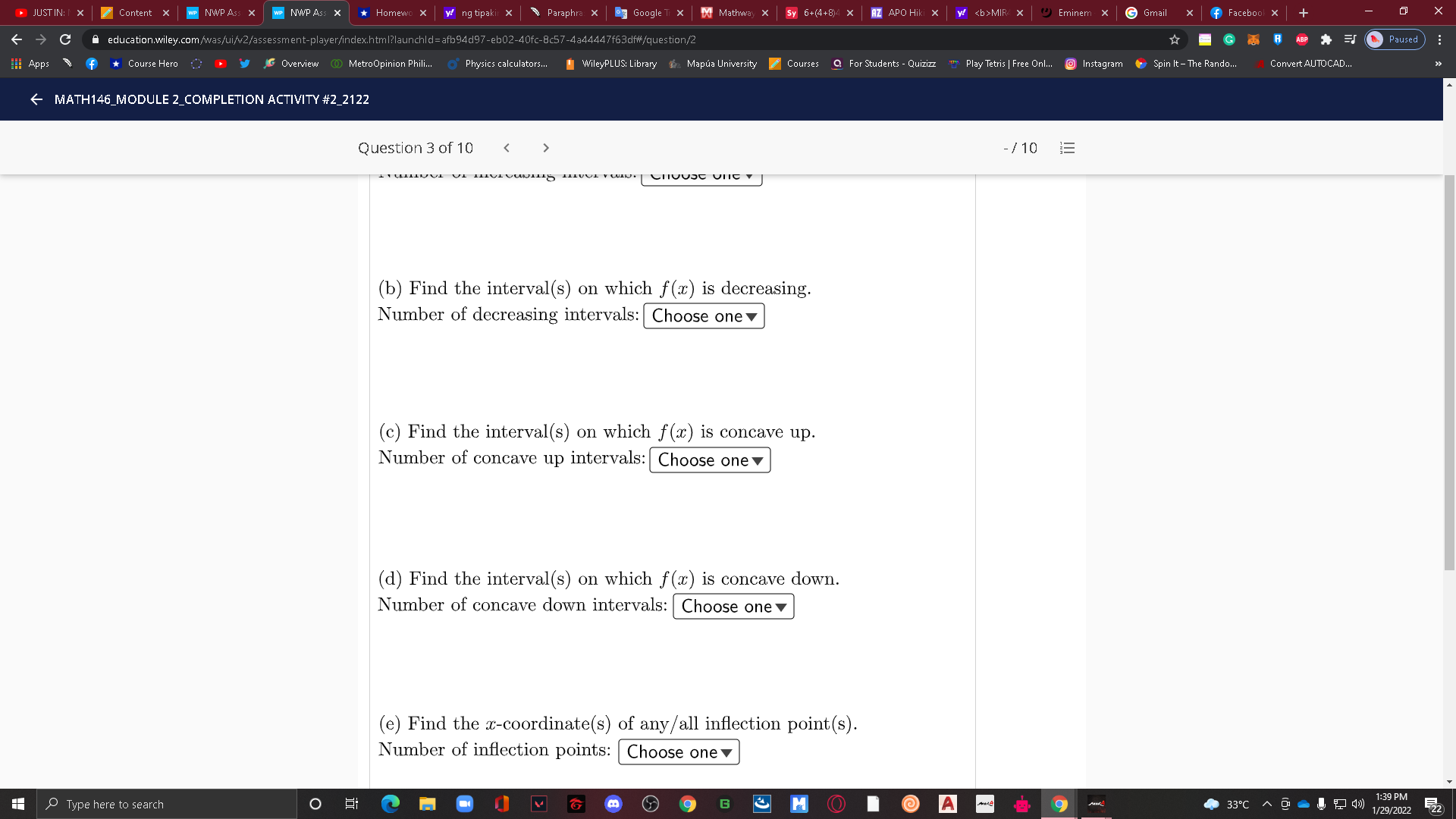Switch to the Gmail tab
The width and height of the screenshot is (1456, 819).
pyautogui.click(x=1154, y=13)
